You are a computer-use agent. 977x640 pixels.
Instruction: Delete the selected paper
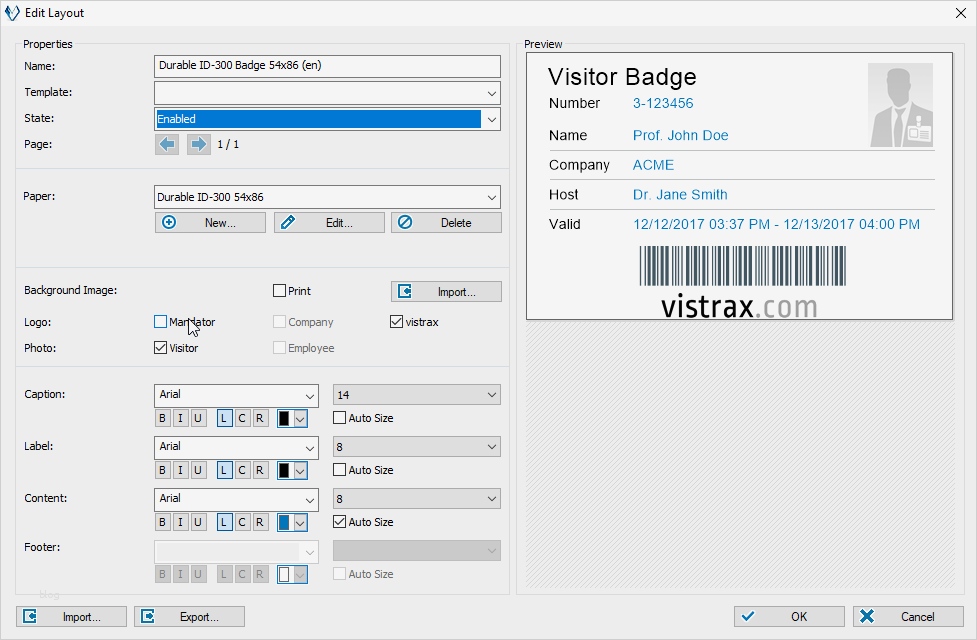click(x=446, y=222)
